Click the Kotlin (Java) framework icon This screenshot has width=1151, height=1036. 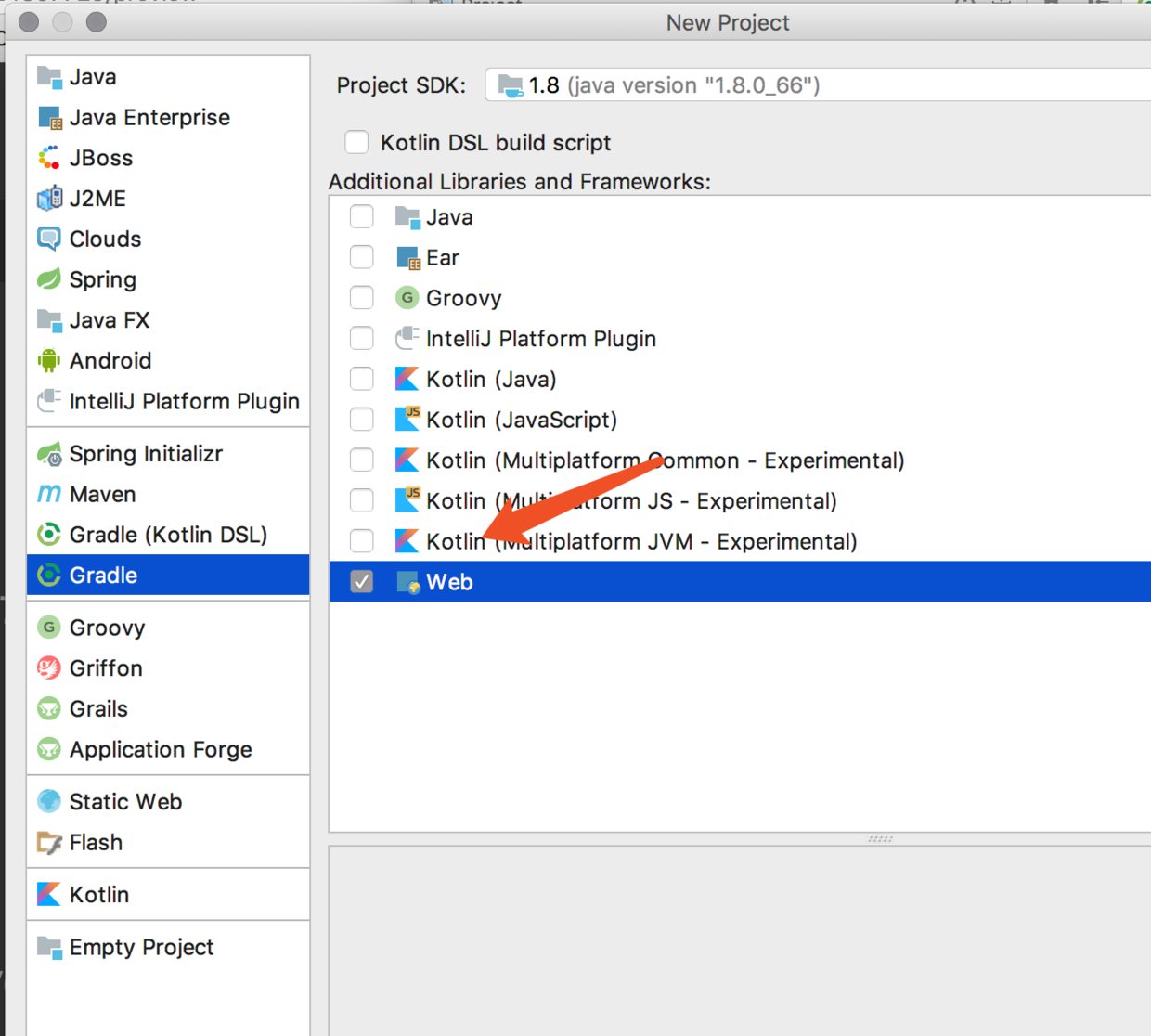tap(407, 379)
